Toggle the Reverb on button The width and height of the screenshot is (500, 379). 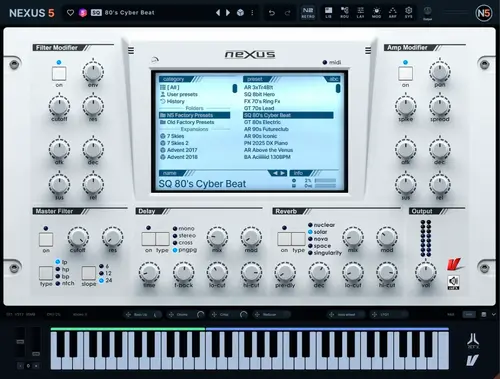284,239
